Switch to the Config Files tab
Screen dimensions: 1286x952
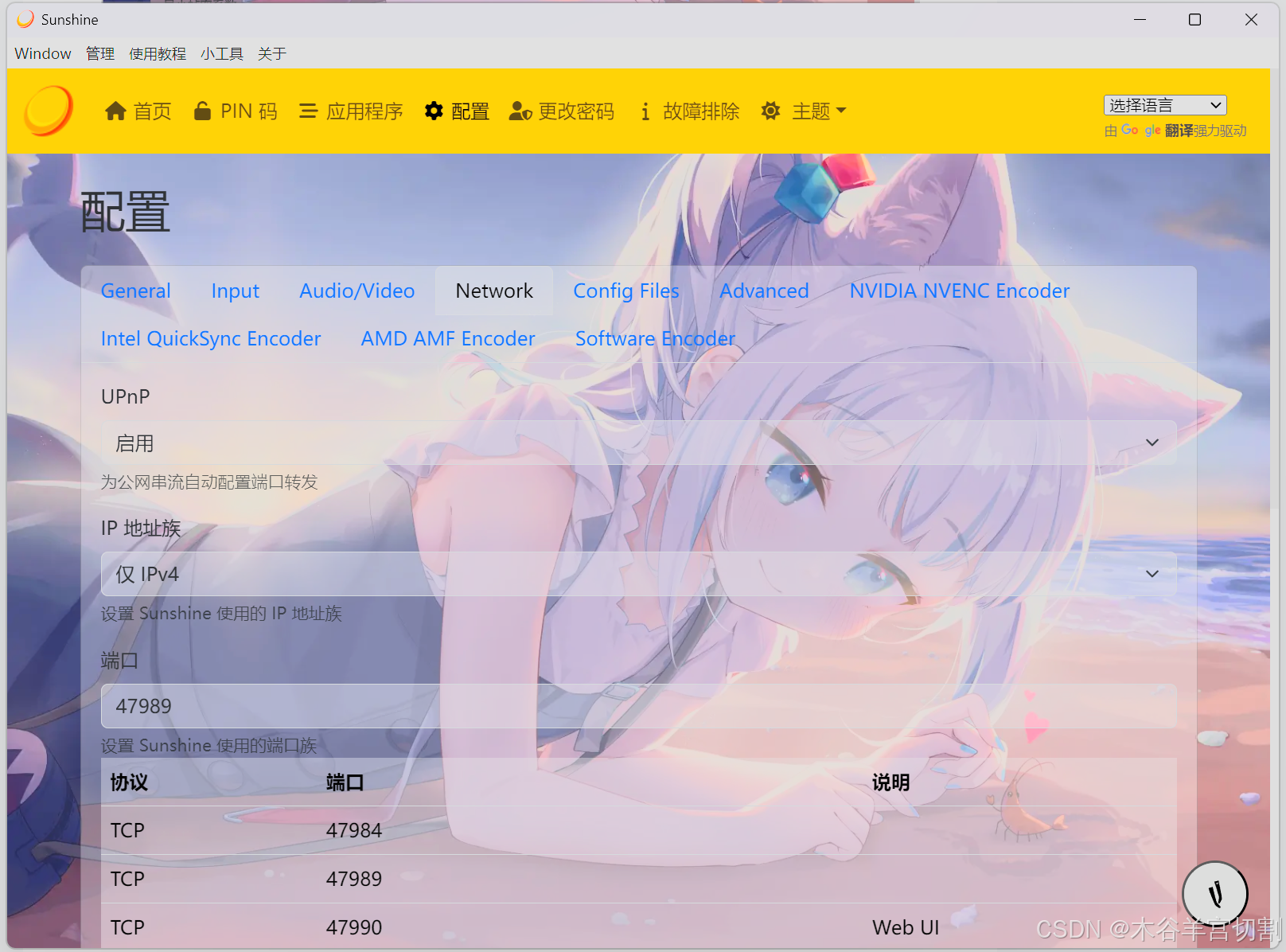[626, 291]
